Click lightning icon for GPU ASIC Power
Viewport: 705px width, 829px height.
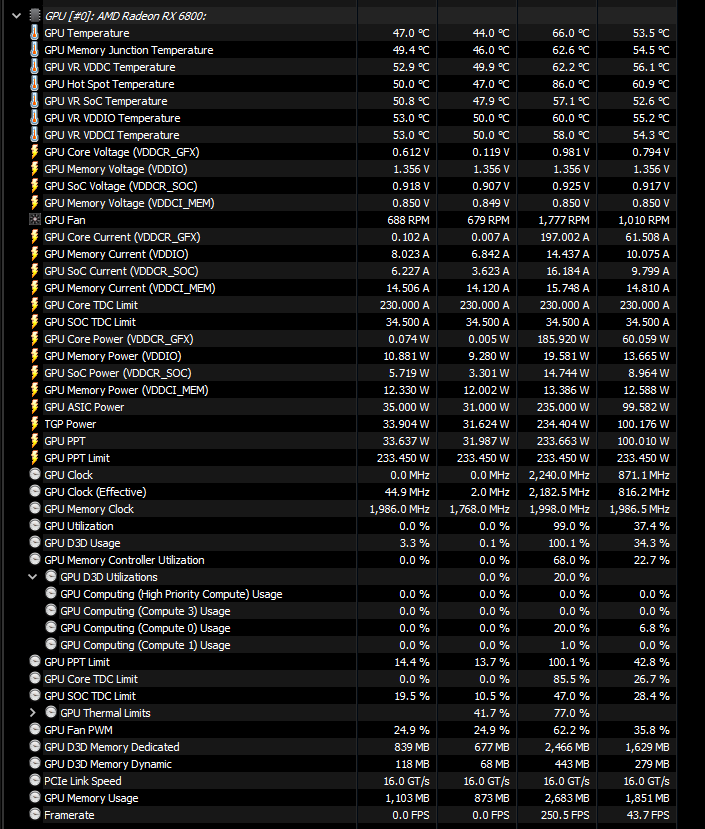(x=34, y=407)
